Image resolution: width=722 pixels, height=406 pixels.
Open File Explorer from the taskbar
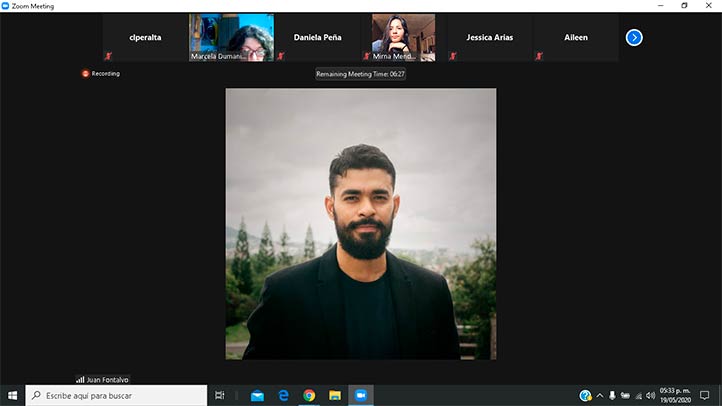point(335,396)
